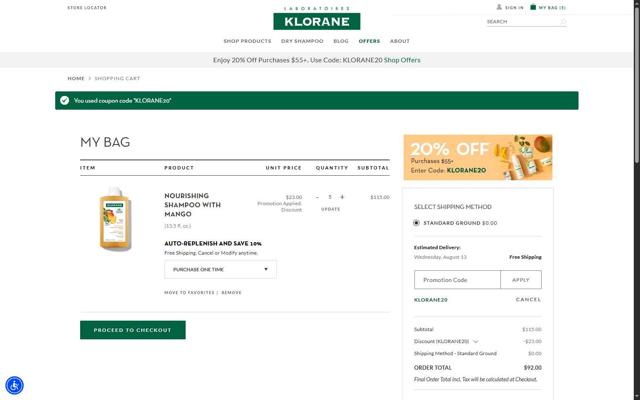
Task: Click Apply promotion code button
Action: pos(521,280)
